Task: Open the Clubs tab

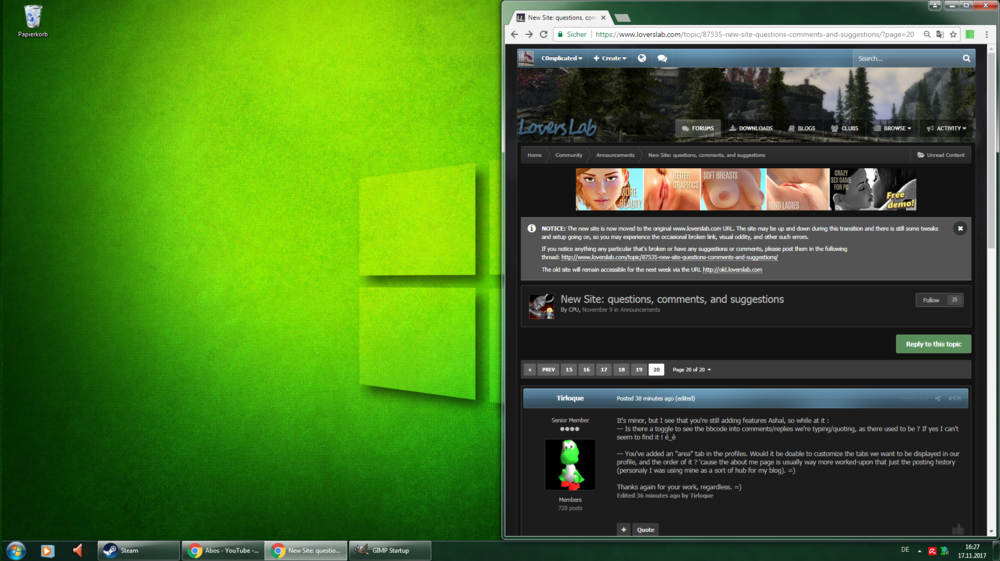Action: pyautogui.click(x=844, y=128)
